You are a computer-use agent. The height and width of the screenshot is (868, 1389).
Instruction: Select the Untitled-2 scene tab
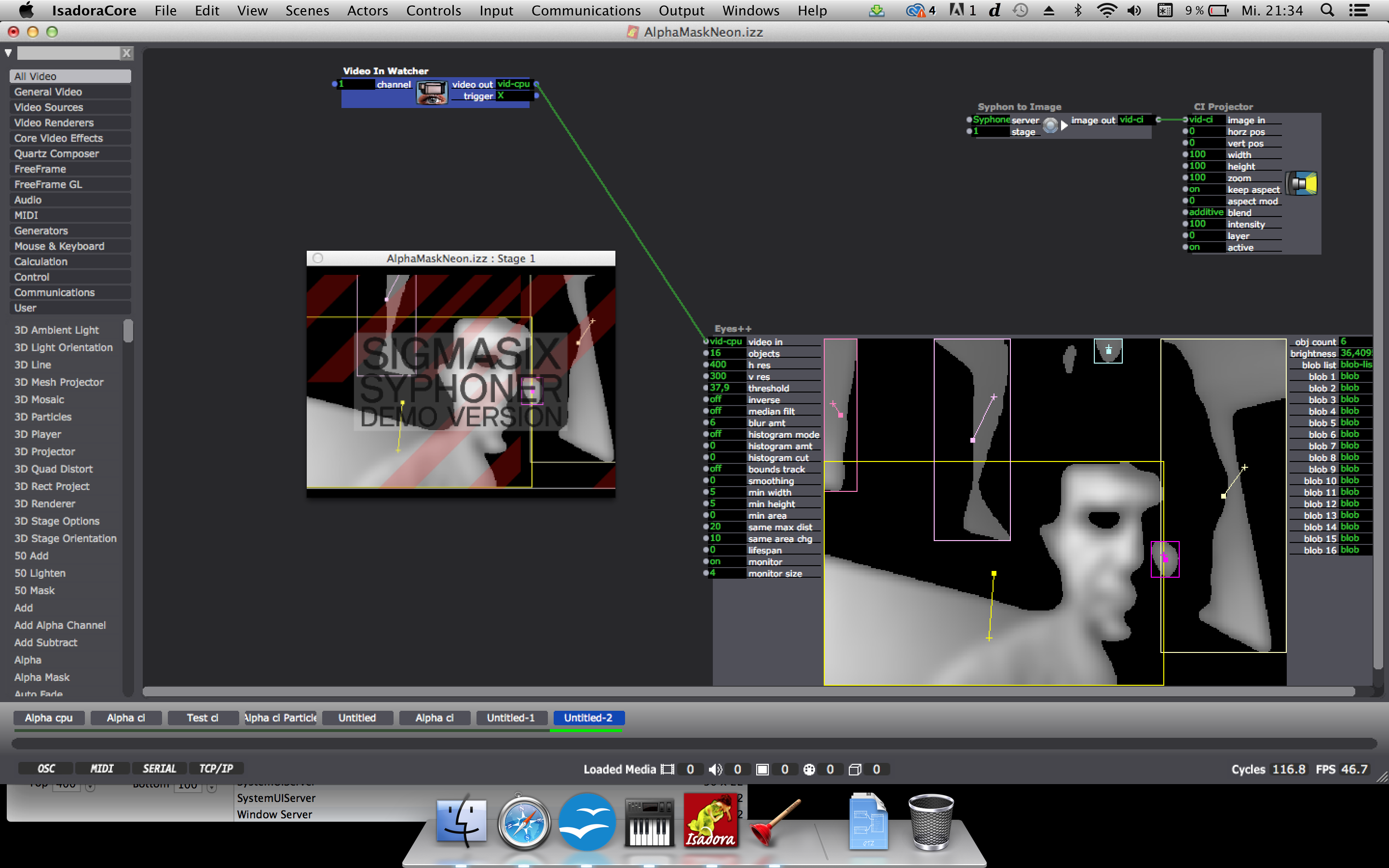coord(587,717)
